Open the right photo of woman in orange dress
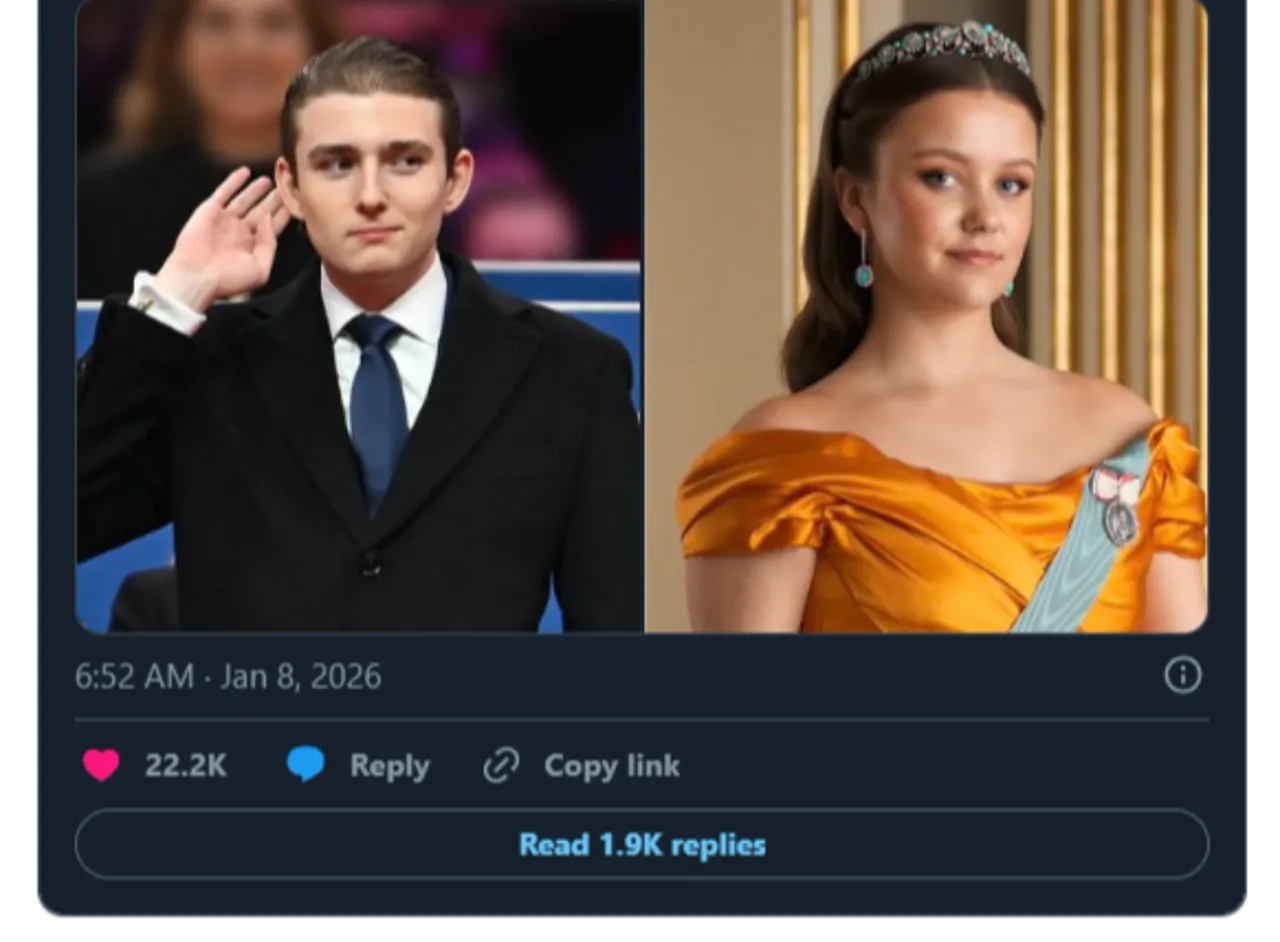 pyautogui.click(x=926, y=400)
